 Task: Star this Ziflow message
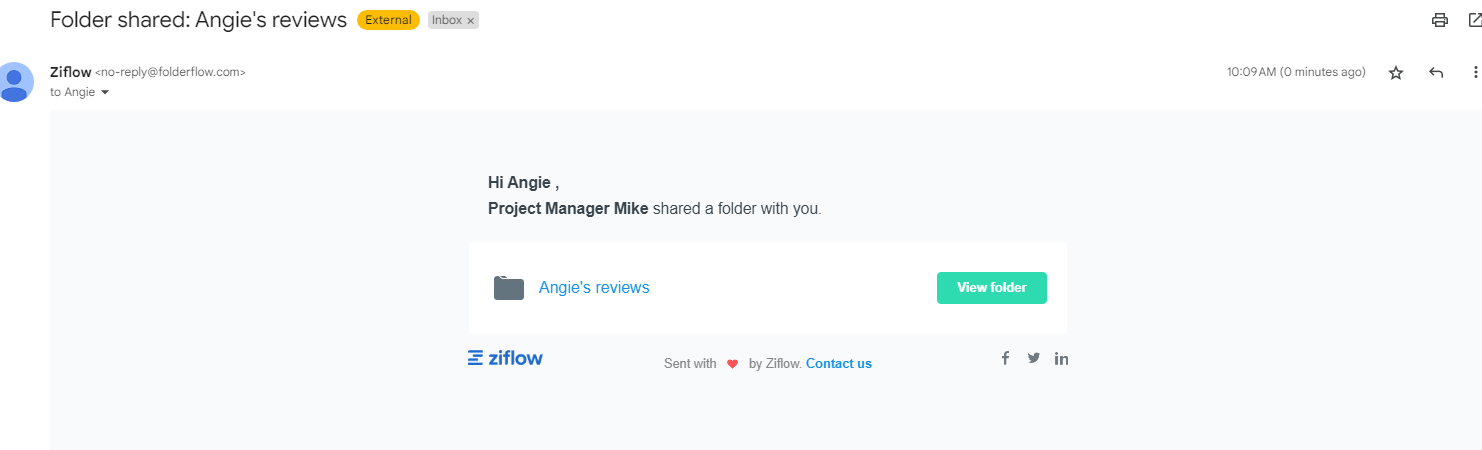(1396, 73)
